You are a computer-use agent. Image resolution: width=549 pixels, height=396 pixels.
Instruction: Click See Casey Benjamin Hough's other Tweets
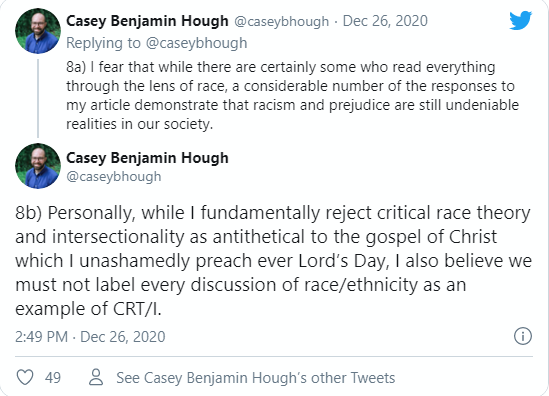click(256, 378)
